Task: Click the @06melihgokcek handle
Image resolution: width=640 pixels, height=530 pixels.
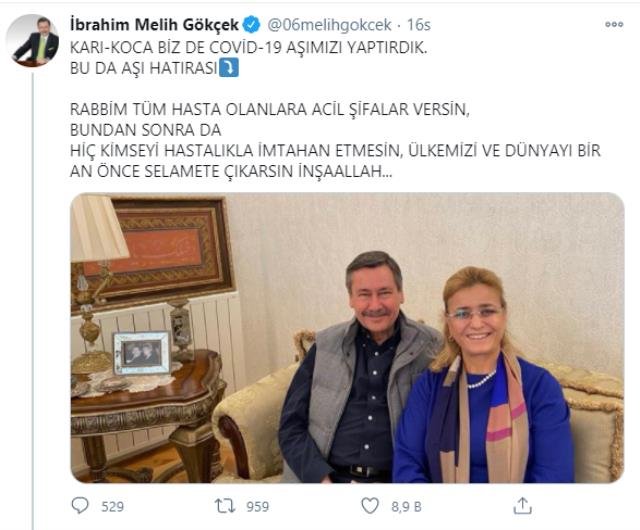Action: click(x=329, y=25)
